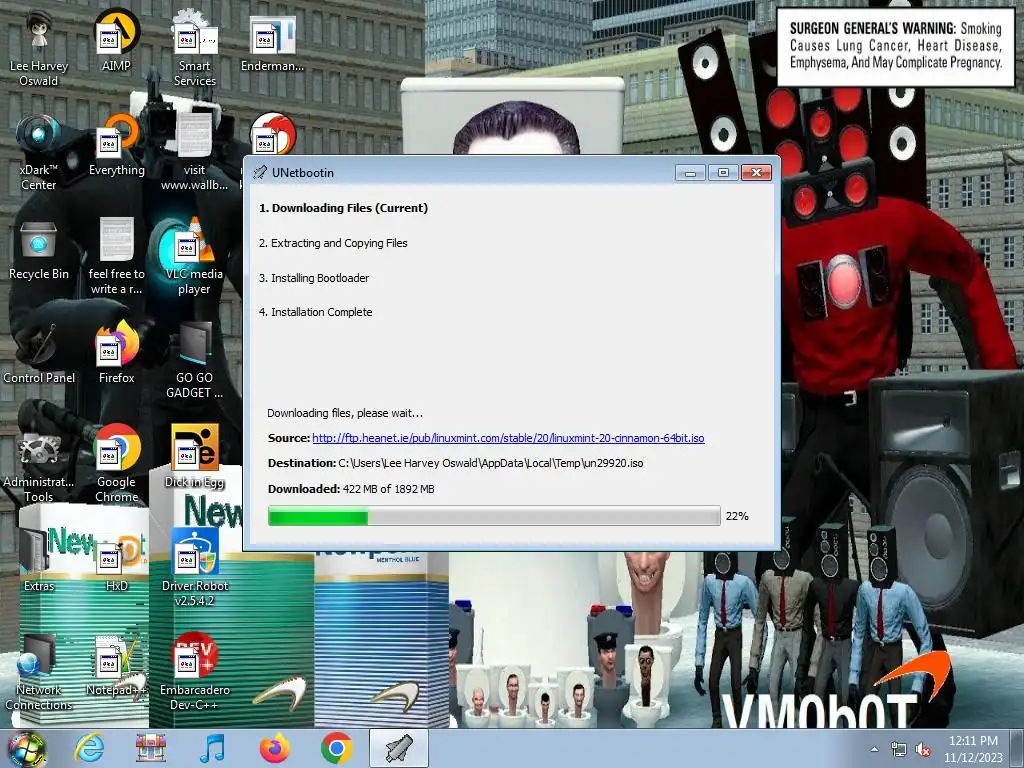The image size is (1024, 768).
Task: Open the Extras desktop folder
Action: [x=39, y=561]
